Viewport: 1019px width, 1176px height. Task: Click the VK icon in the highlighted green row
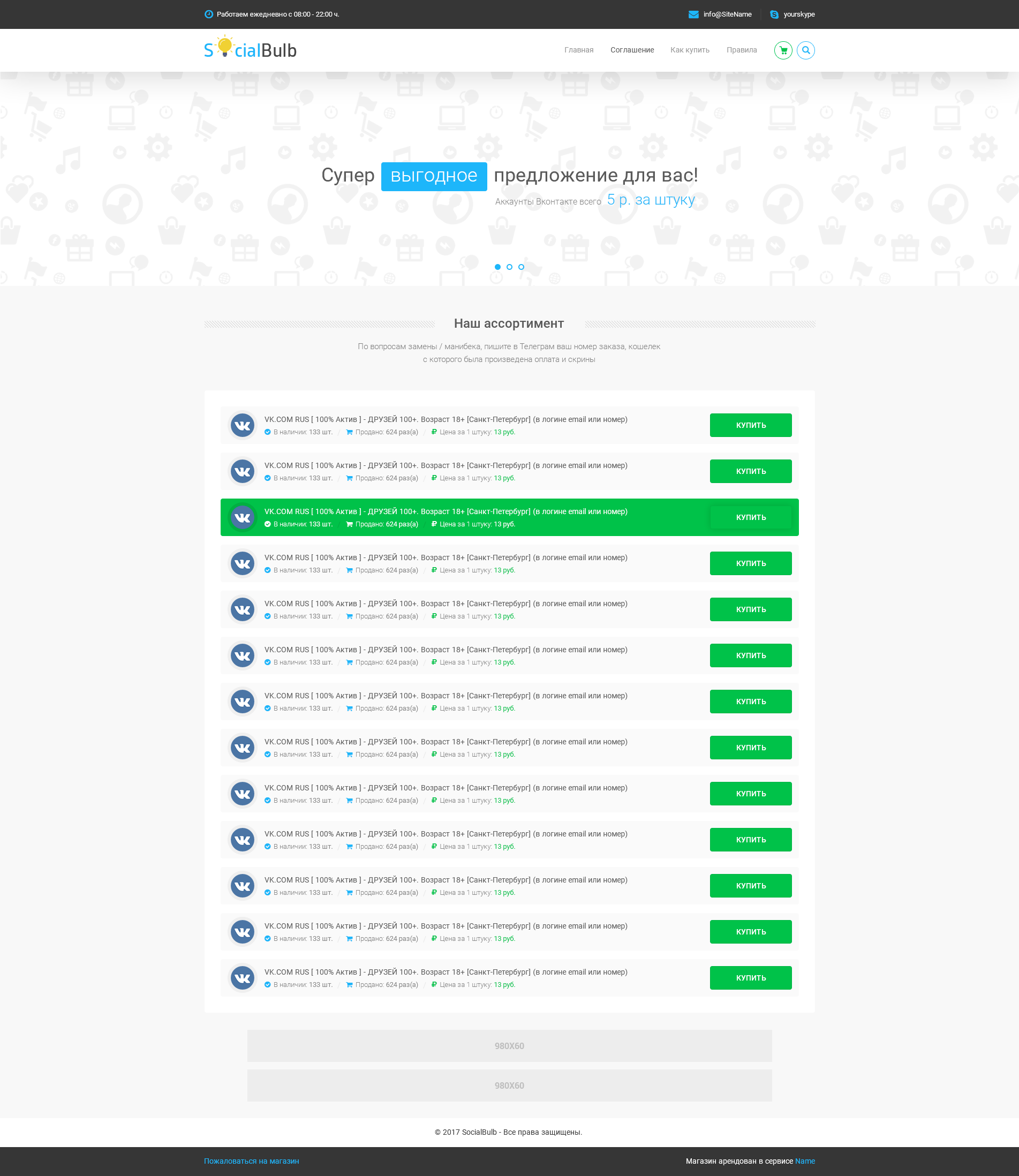[x=243, y=517]
